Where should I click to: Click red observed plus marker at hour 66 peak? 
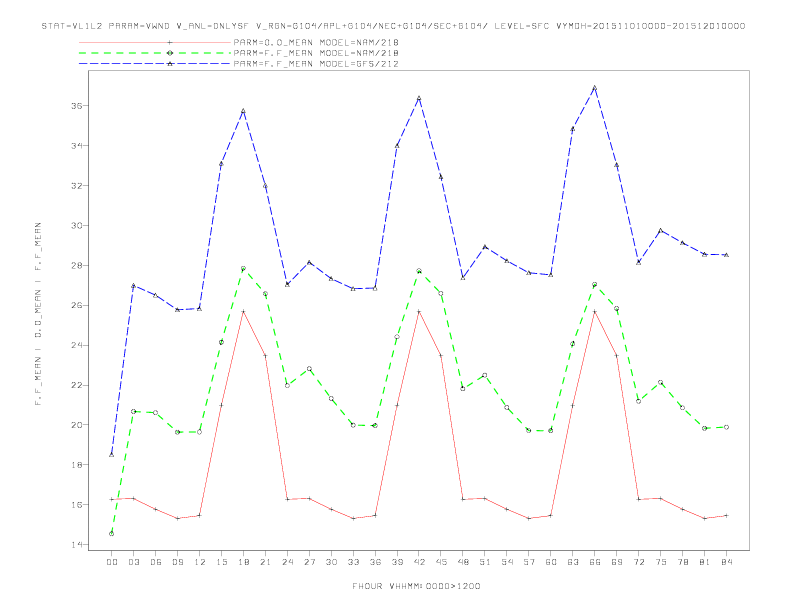[x=595, y=312]
